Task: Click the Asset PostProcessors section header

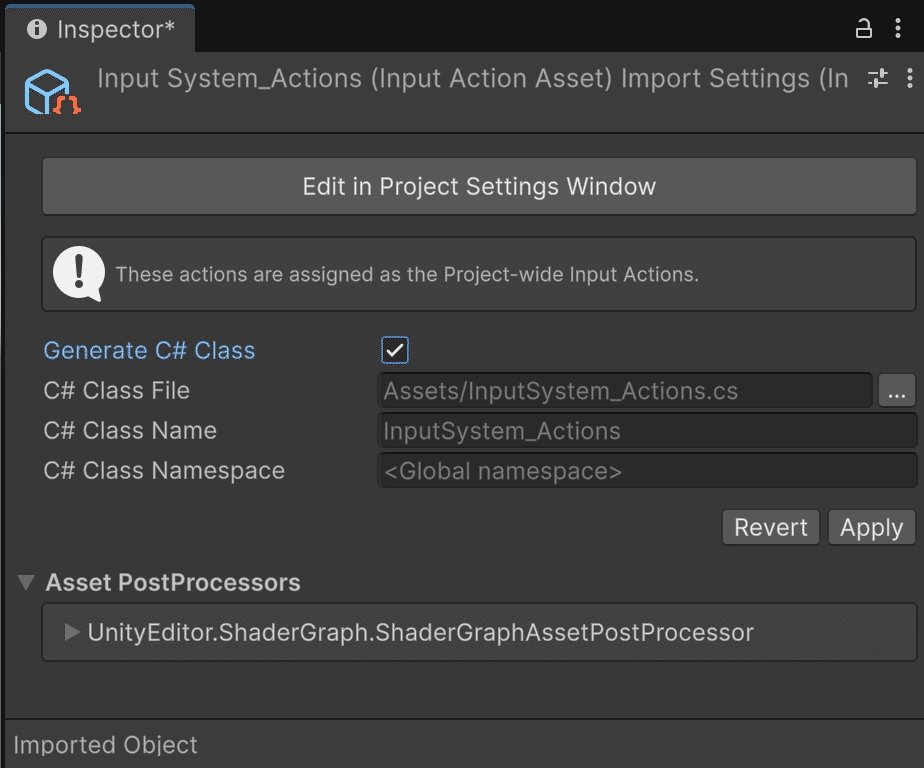Action: tap(173, 582)
